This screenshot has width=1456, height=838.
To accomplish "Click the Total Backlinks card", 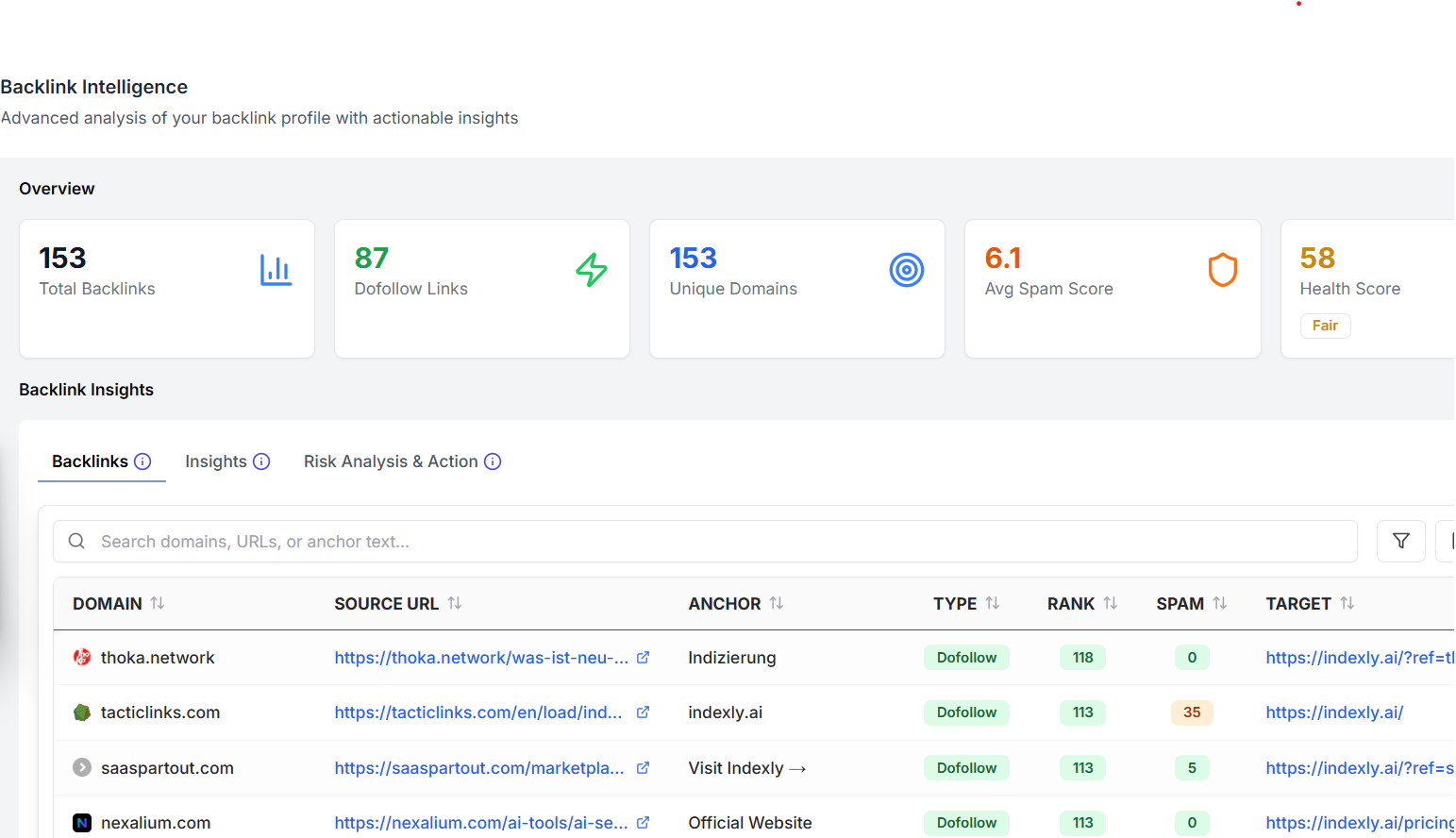I will click(x=167, y=289).
